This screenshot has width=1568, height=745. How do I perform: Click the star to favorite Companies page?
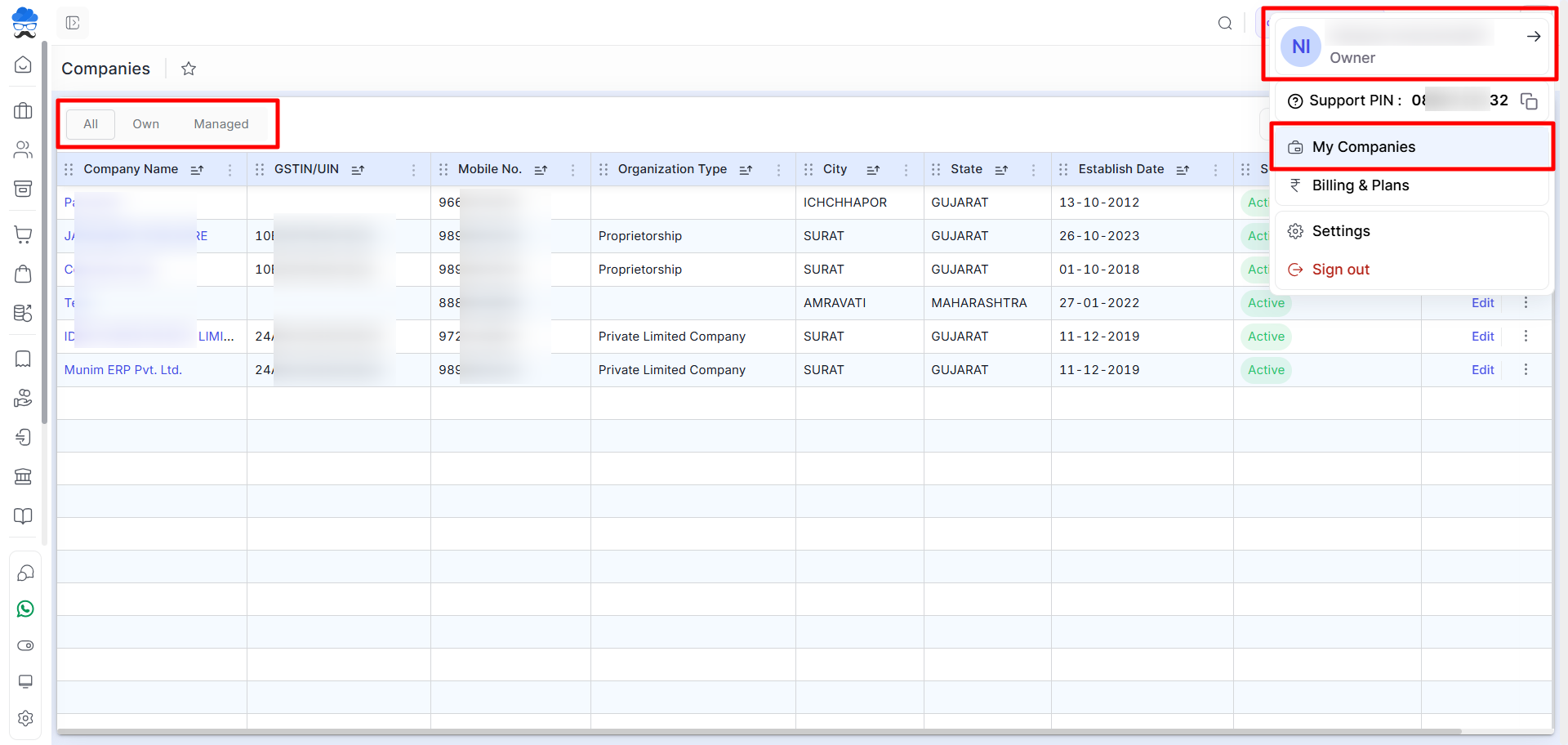[189, 69]
